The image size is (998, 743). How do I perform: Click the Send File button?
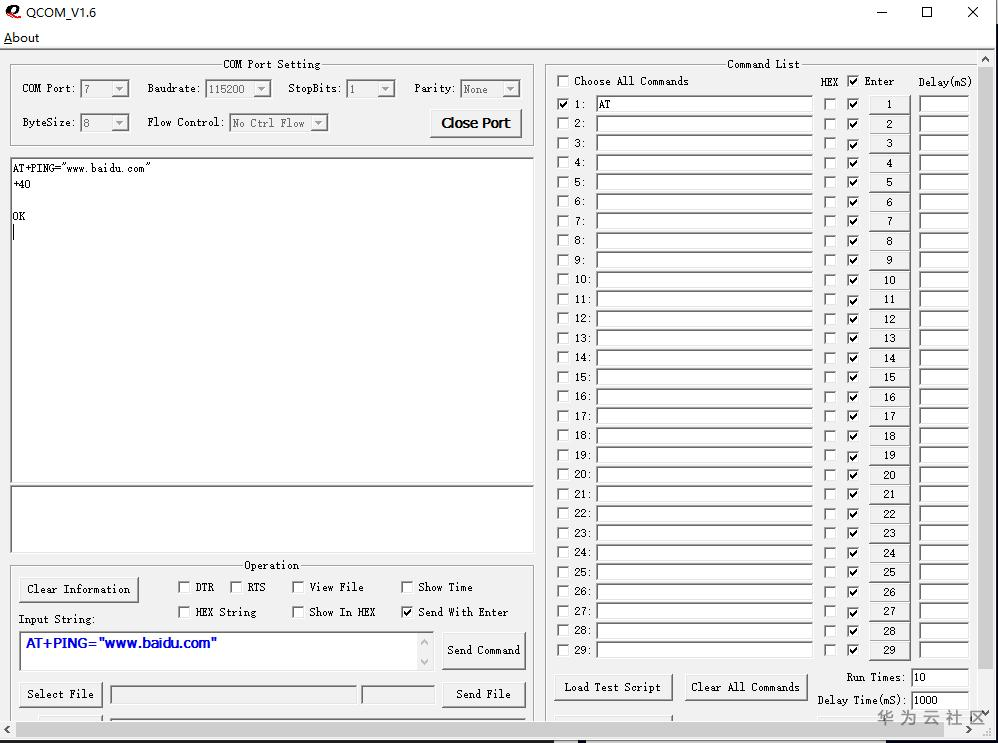[x=484, y=694]
